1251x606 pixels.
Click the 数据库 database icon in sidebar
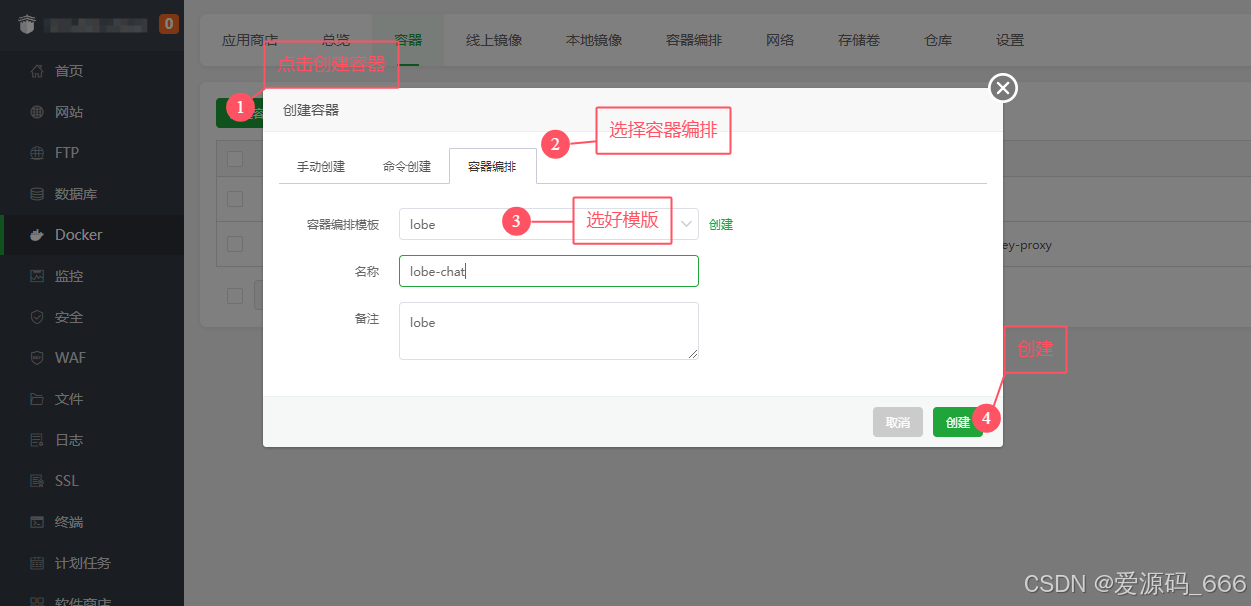point(37,194)
